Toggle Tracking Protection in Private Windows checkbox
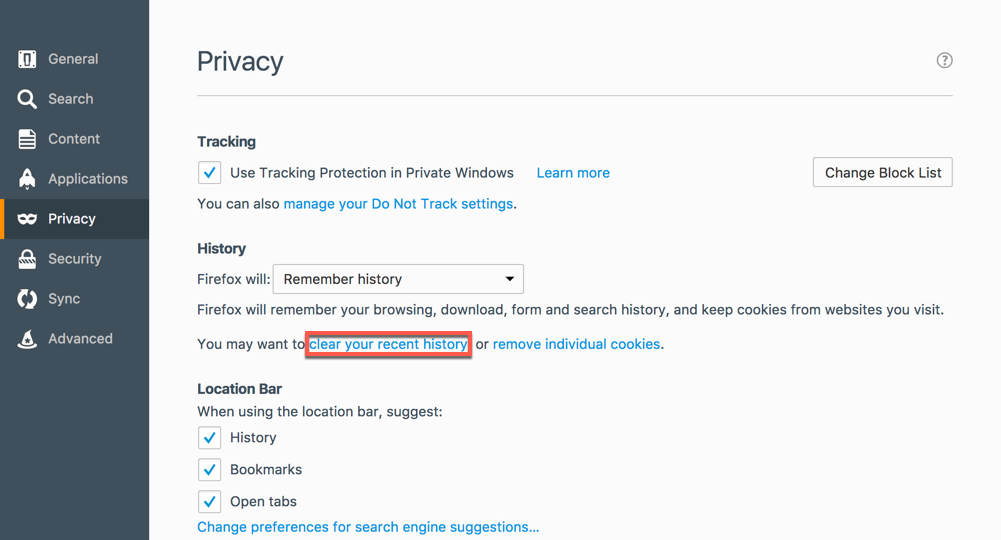Screen dimensions: 1001x540 [x=209, y=173]
